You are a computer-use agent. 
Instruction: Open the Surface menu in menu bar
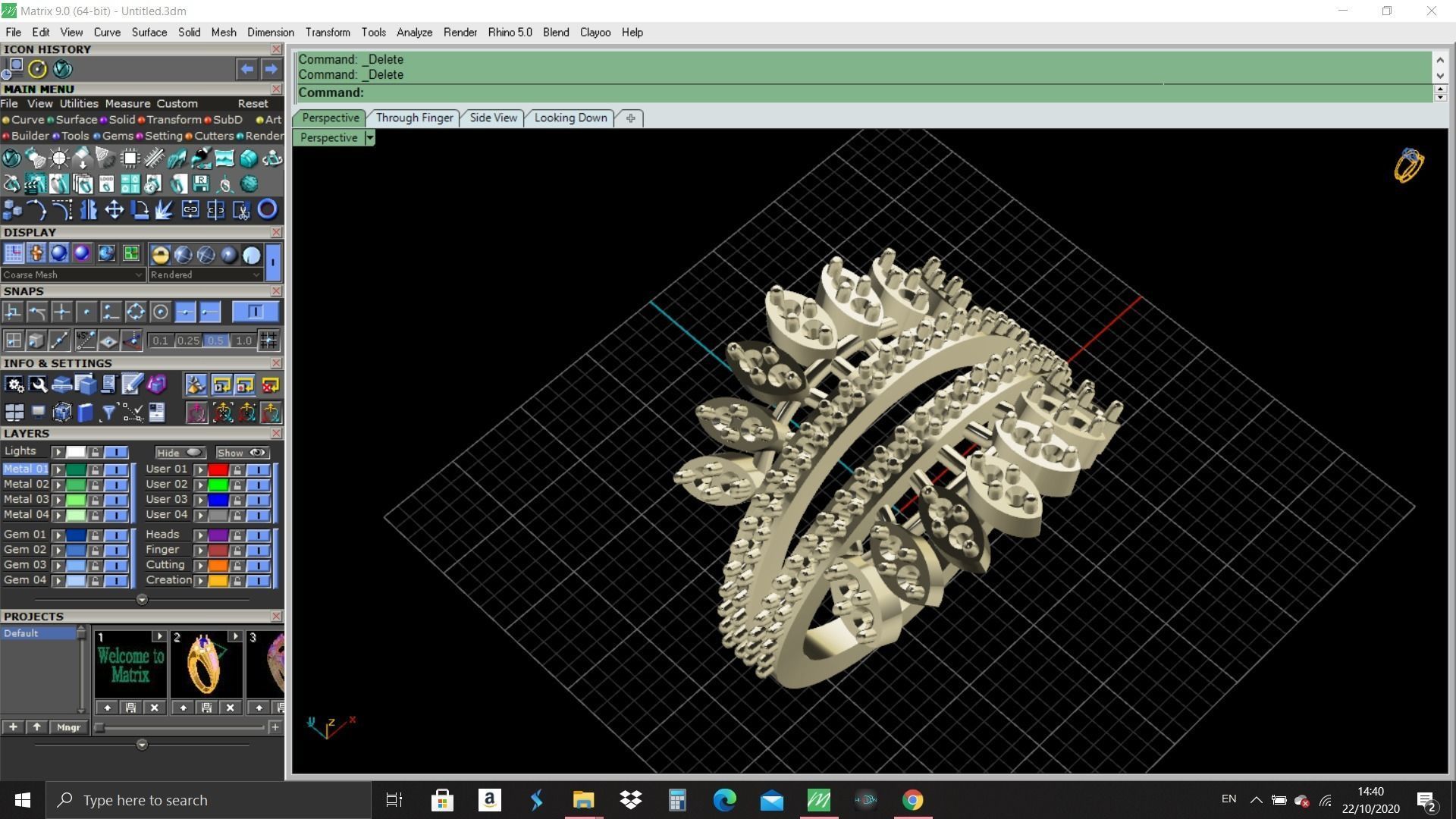pos(149,32)
